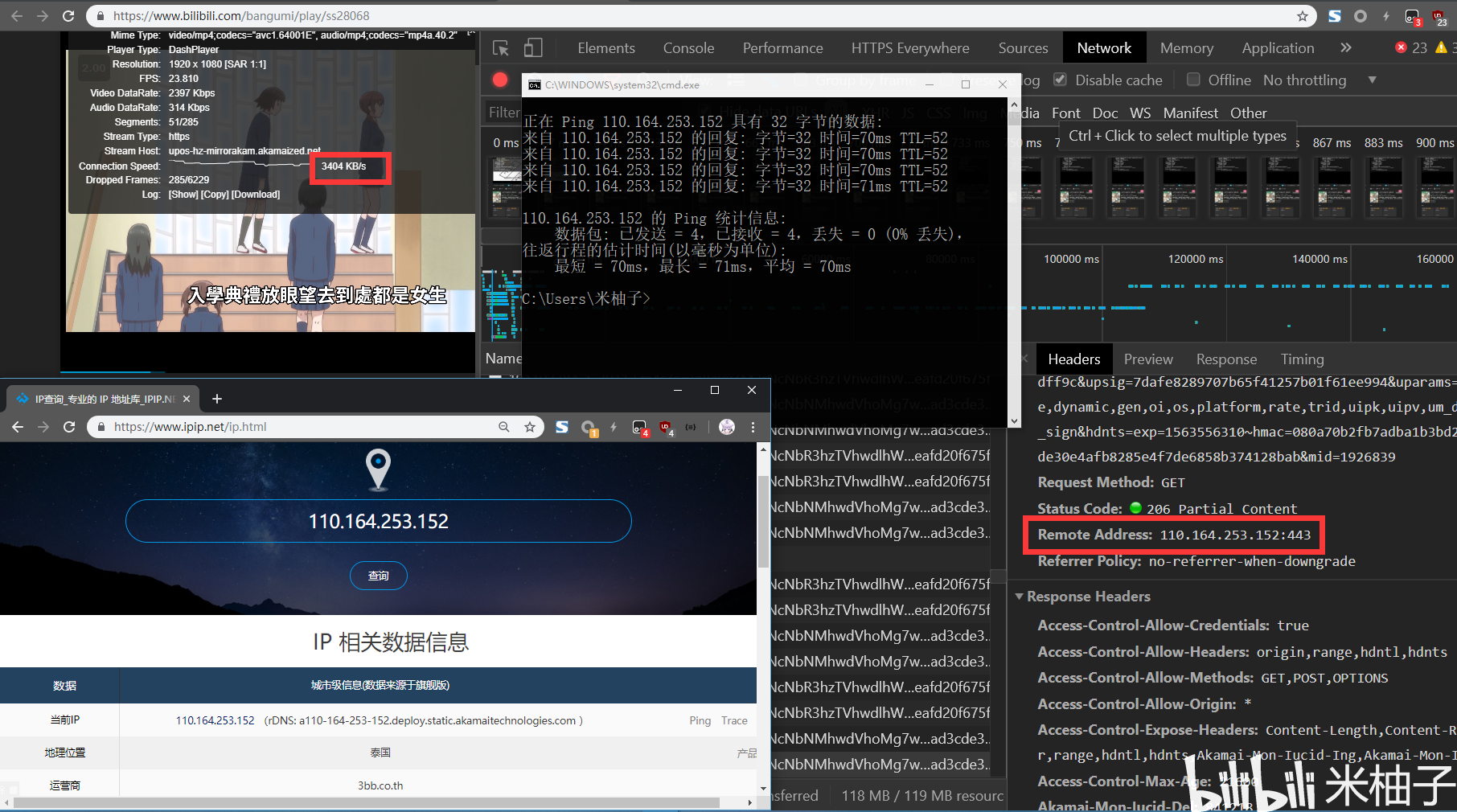Click the blue S extension icon
The width and height of the screenshot is (1457, 812).
[x=562, y=427]
